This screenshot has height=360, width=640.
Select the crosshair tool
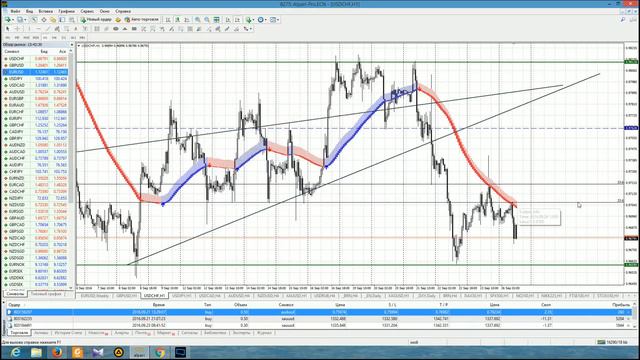tap(17, 29)
